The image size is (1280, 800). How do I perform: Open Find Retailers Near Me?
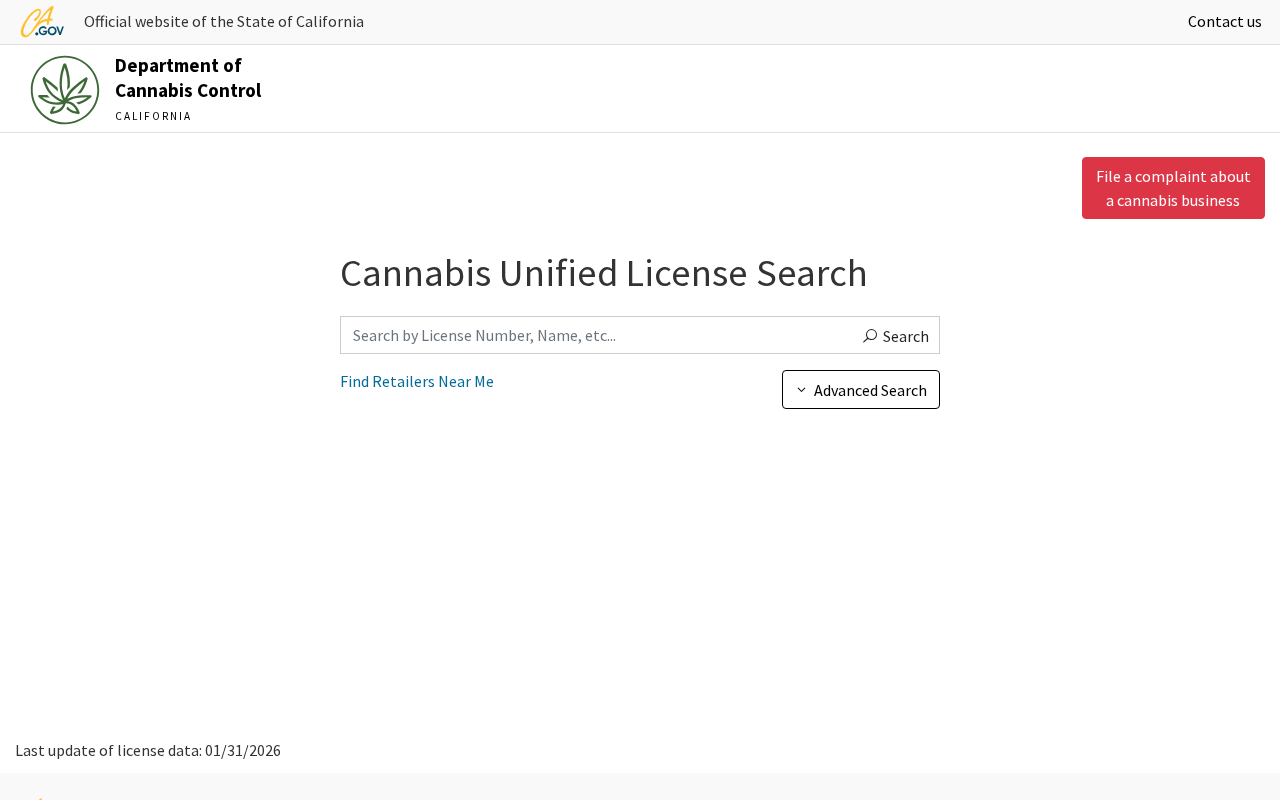click(417, 381)
